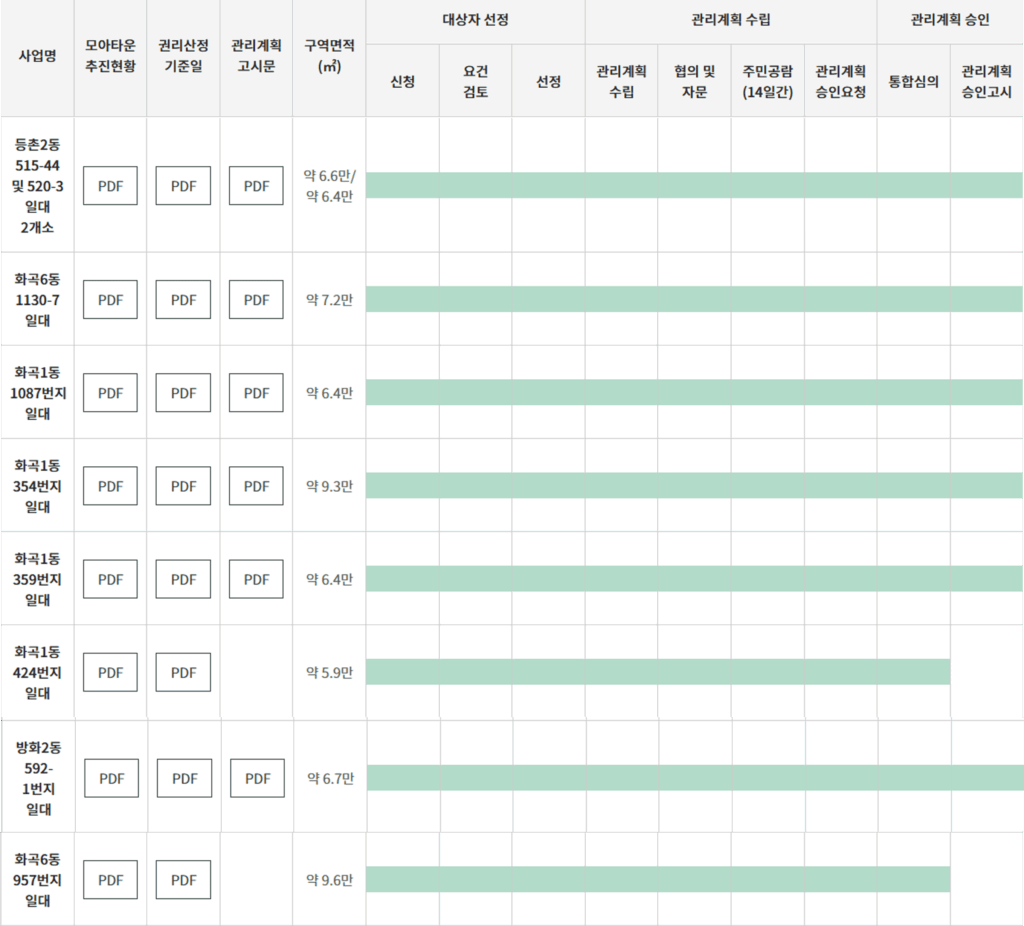Click the 약 6.6만/약 6.4만 area value

(329, 186)
